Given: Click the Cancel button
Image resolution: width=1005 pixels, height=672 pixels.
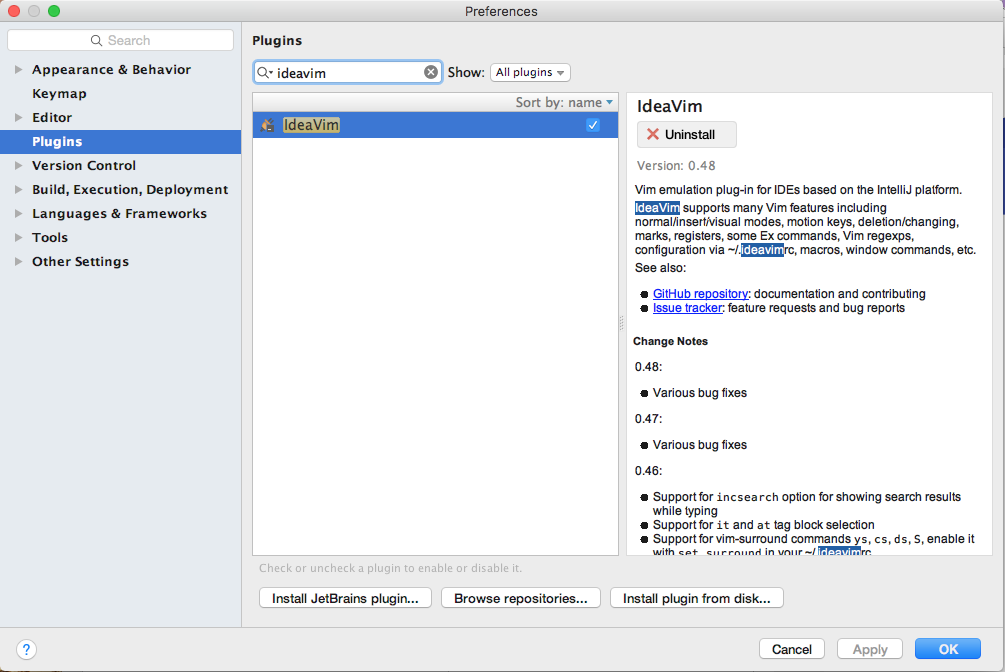Looking at the screenshot, I should coord(792,649).
